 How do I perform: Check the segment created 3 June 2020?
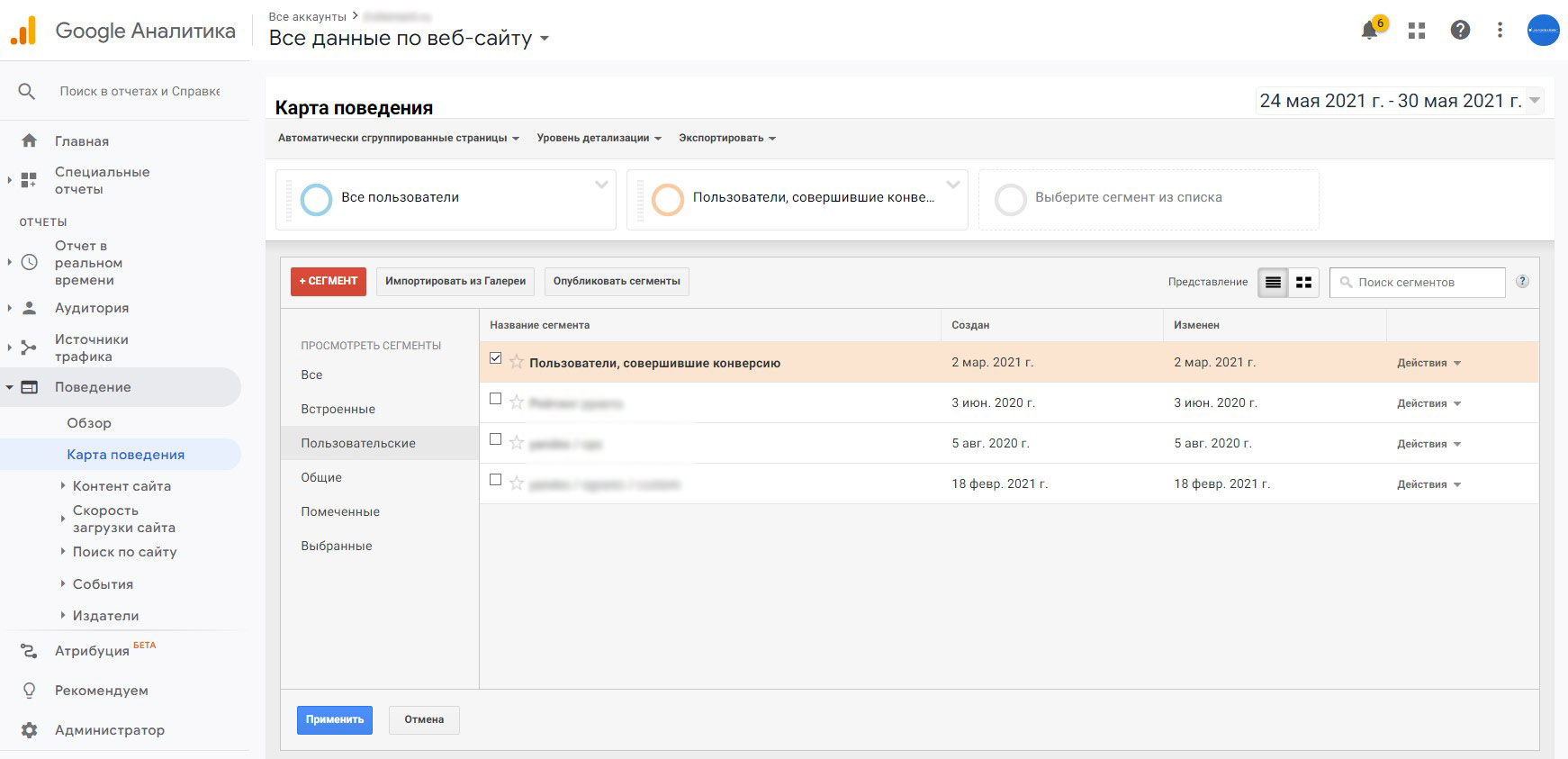coord(495,399)
